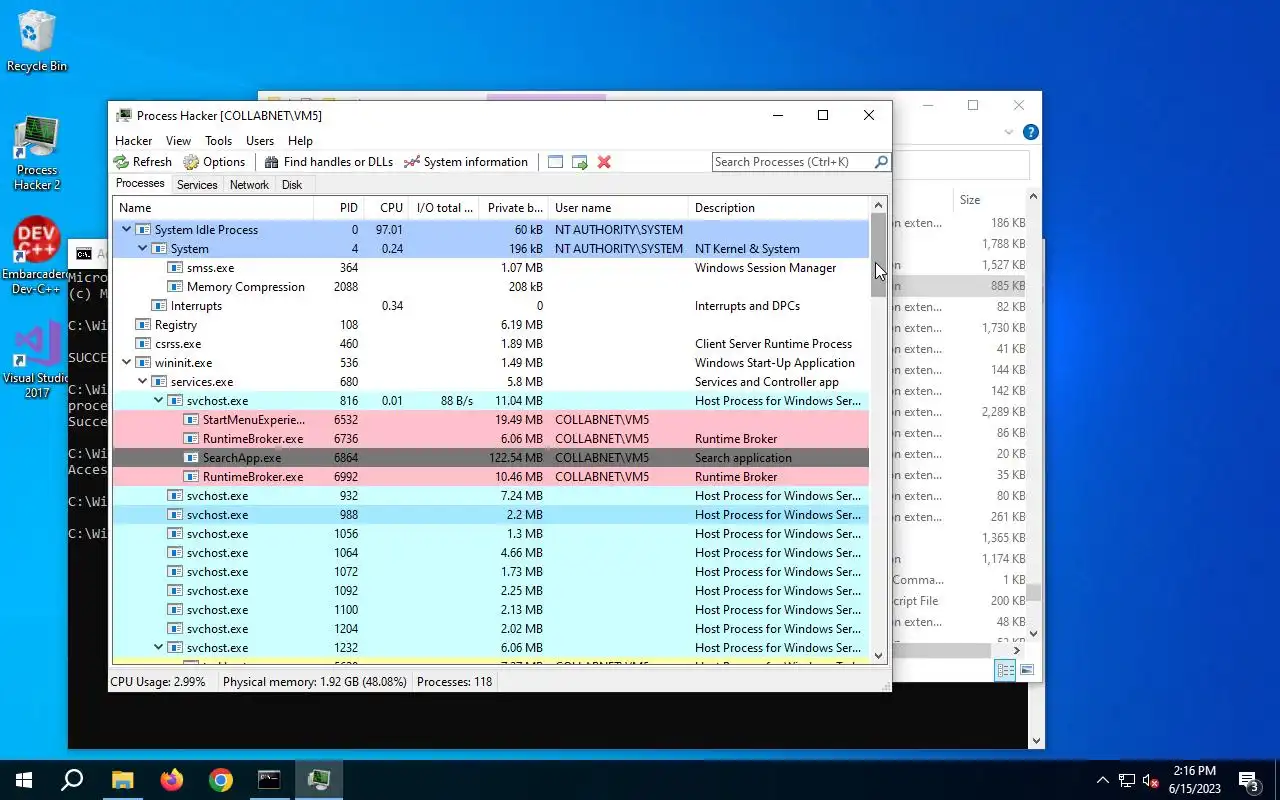1280x800 pixels.
Task: Click the Registry process icon
Action: pos(144,325)
